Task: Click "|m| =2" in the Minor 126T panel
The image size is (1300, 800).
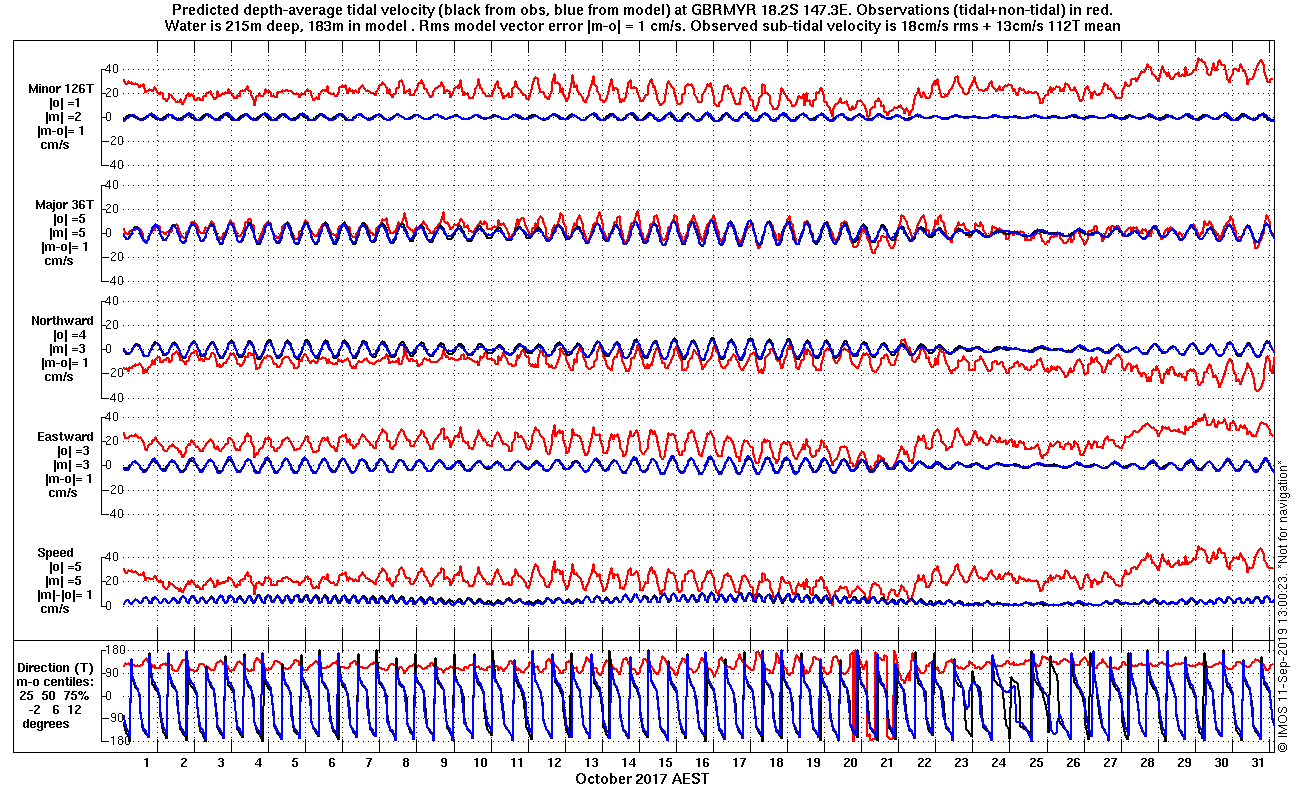Action: [63, 117]
